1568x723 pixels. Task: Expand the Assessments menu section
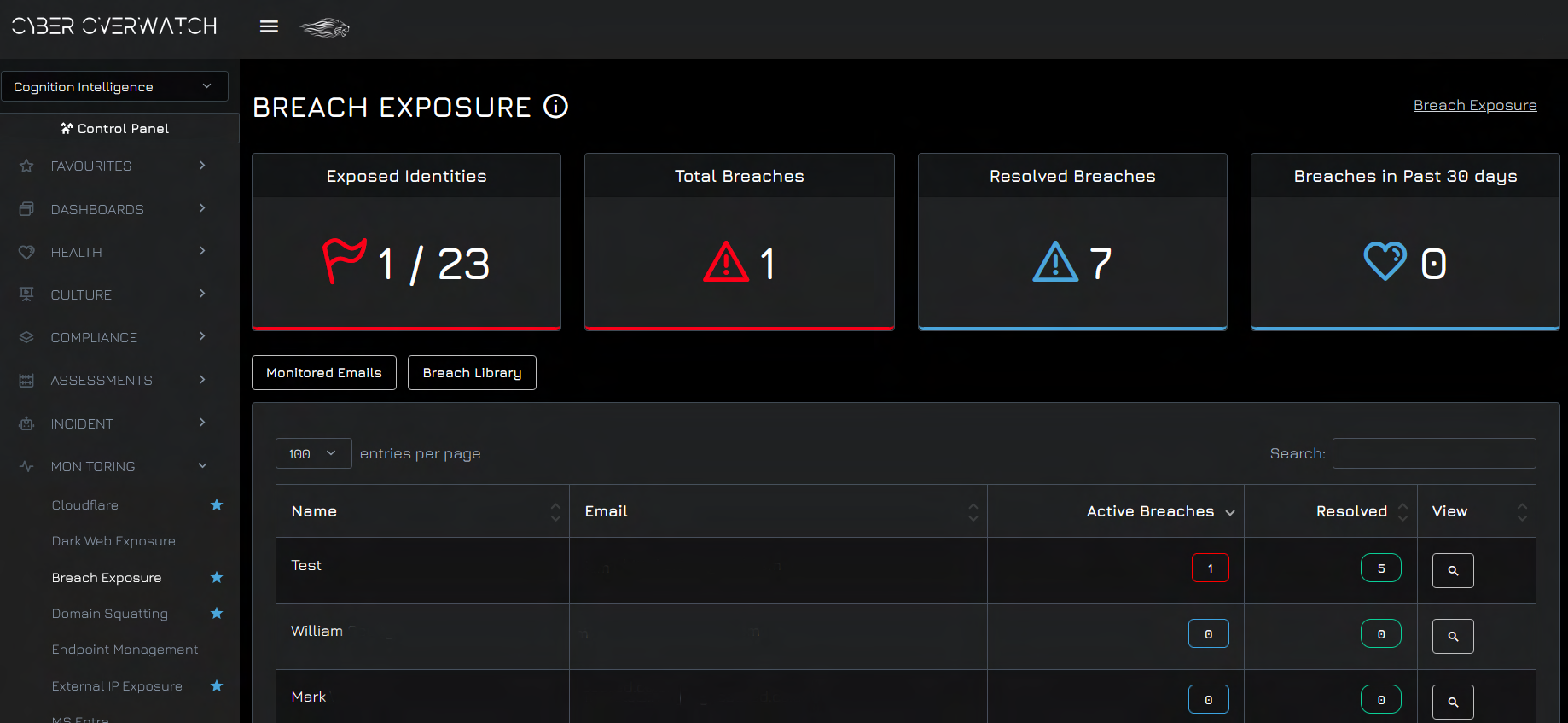coord(119,380)
